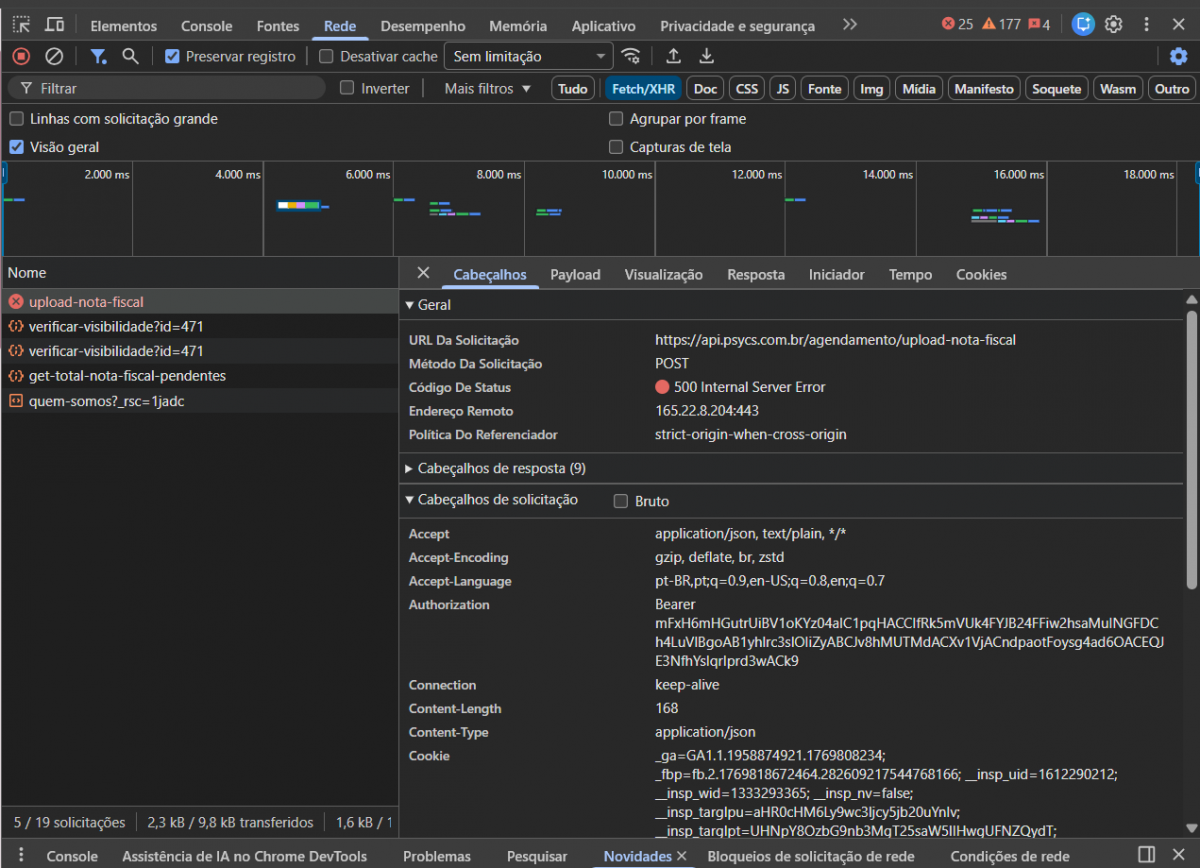
Task: Open the network search magnifier
Action: [130, 57]
